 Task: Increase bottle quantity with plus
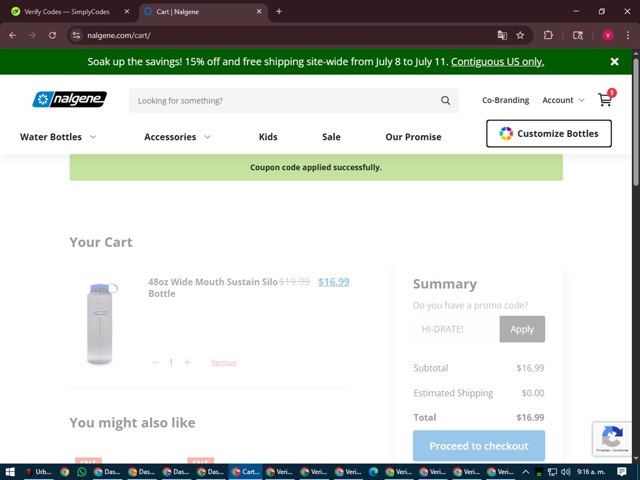click(187, 362)
